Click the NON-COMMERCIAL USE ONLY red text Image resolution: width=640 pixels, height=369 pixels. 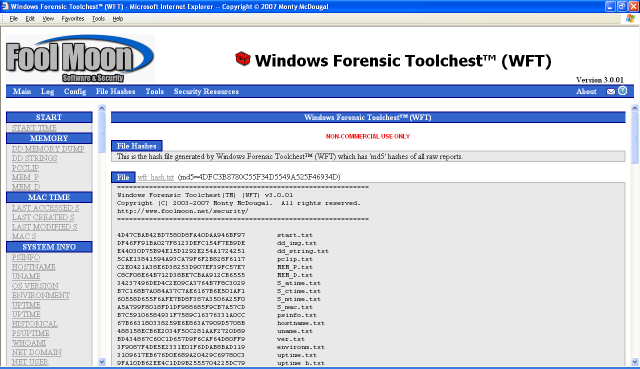368,136
